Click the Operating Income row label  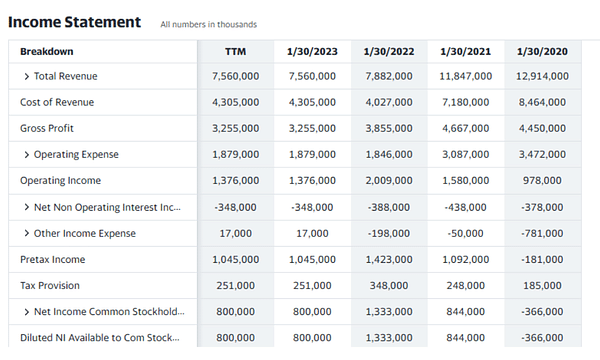click(x=60, y=181)
